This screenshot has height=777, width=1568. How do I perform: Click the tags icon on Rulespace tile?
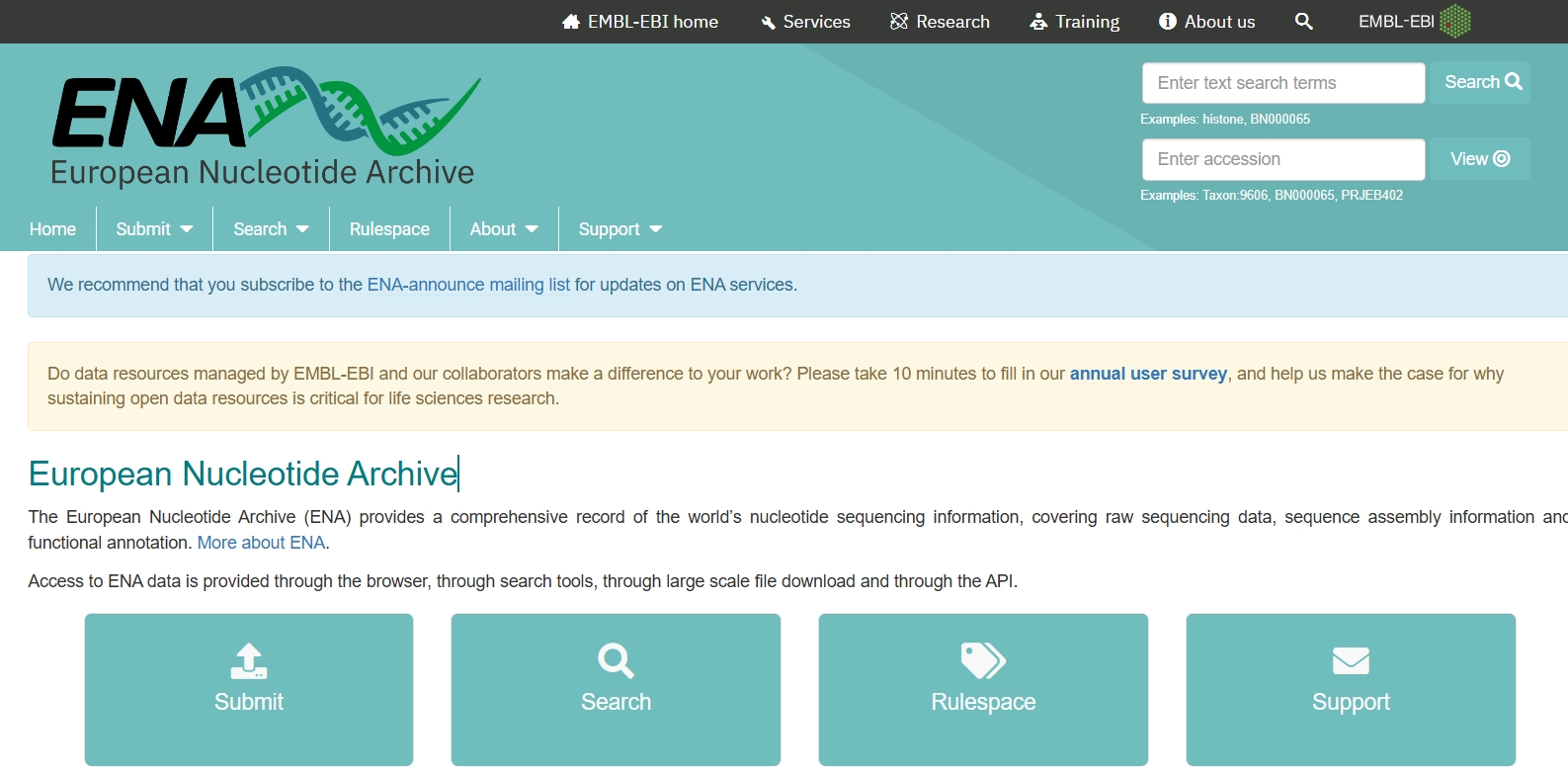pos(983,660)
